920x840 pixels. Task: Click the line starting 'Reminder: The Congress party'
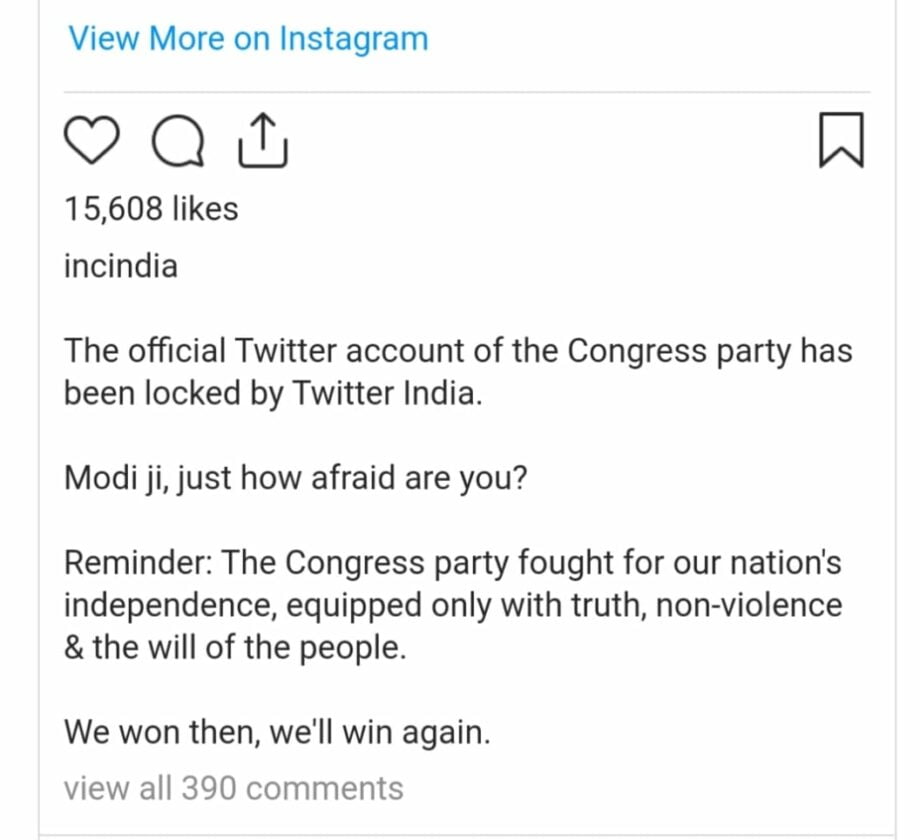tap(452, 563)
